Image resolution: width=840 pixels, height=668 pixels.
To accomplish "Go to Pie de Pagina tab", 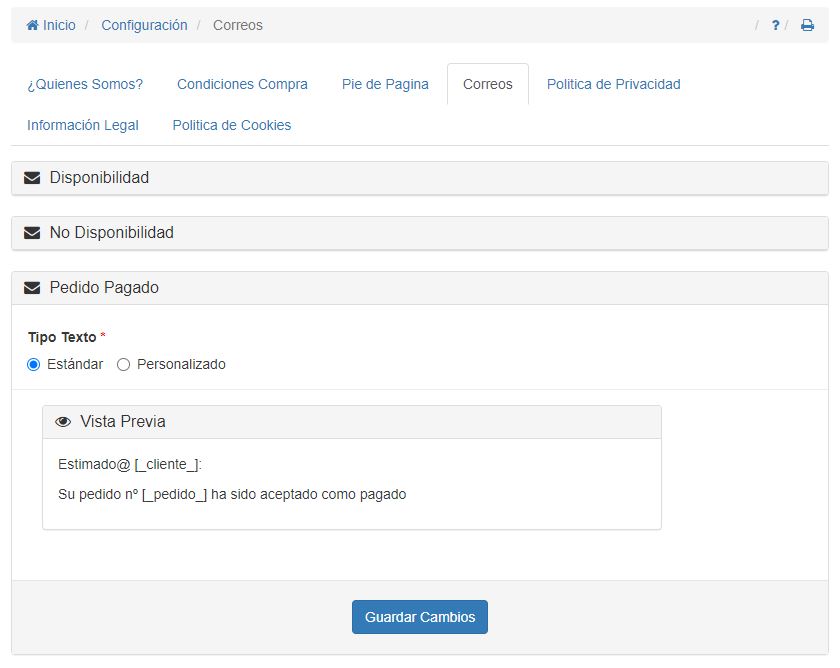I will coord(385,84).
